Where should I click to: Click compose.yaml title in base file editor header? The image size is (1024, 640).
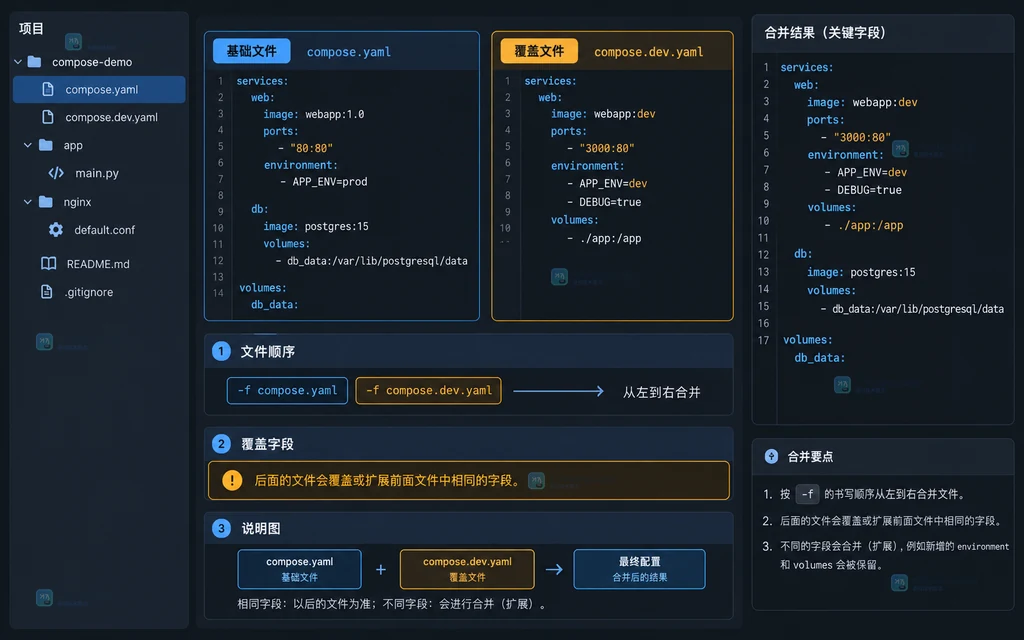click(x=349, y=52)
